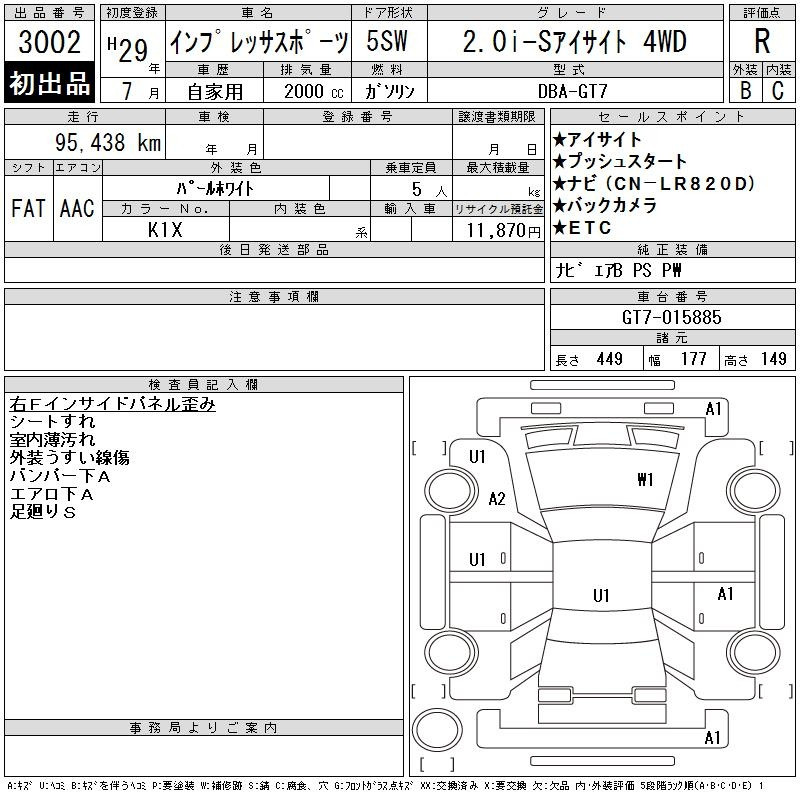This screenshot has height=800, width=800.
Task: Select exterior color パールホワイト
Action: click(x=215, y=189)
